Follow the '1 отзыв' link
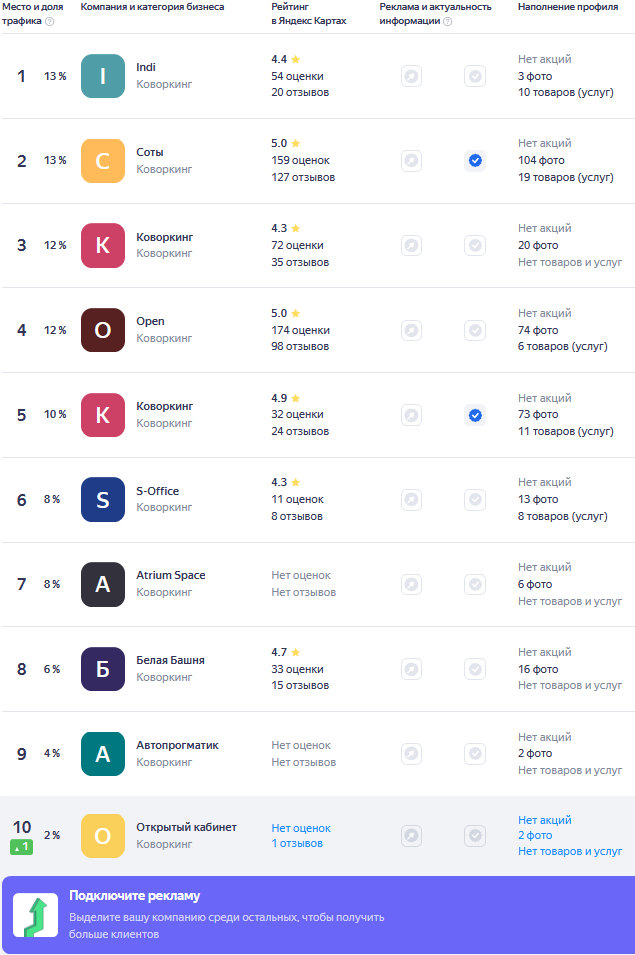The width and height of the screenshot is (635, 955). pyautogui.click(x=297, y=843)
